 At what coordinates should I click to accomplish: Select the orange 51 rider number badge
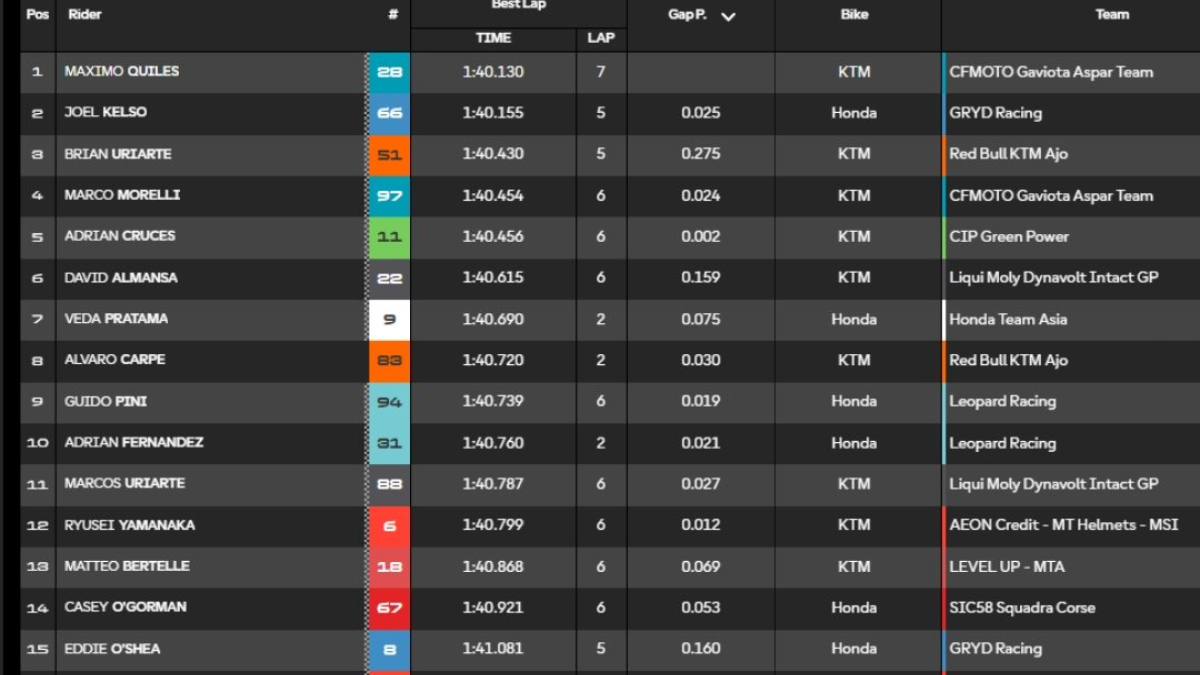tap(389, 154)
